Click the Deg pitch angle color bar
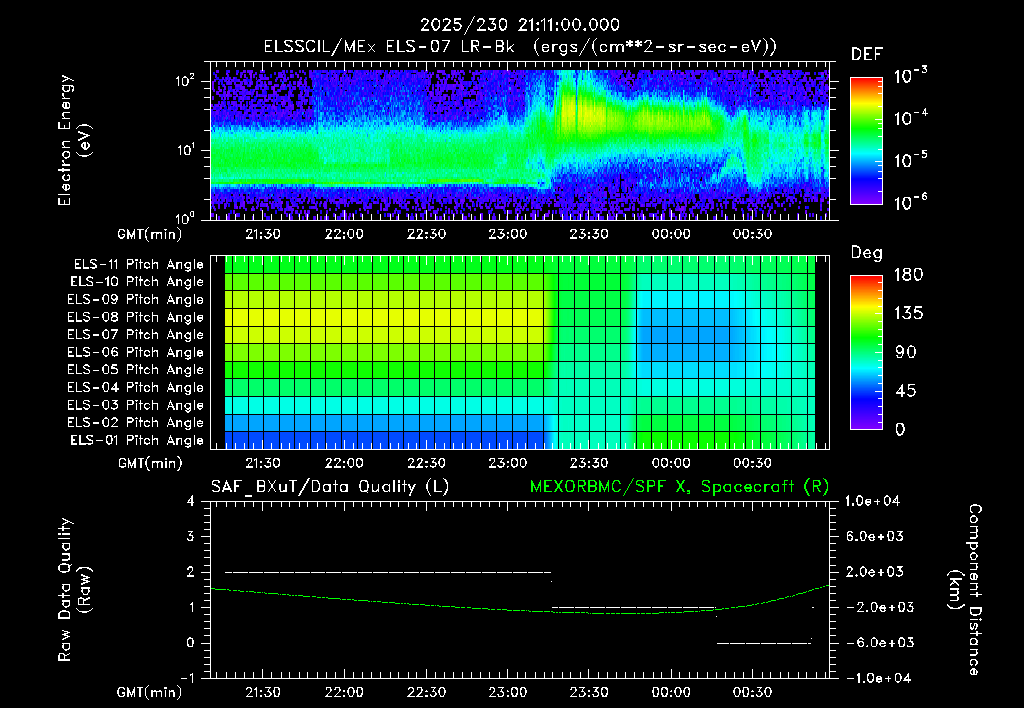 click(866, 352)
